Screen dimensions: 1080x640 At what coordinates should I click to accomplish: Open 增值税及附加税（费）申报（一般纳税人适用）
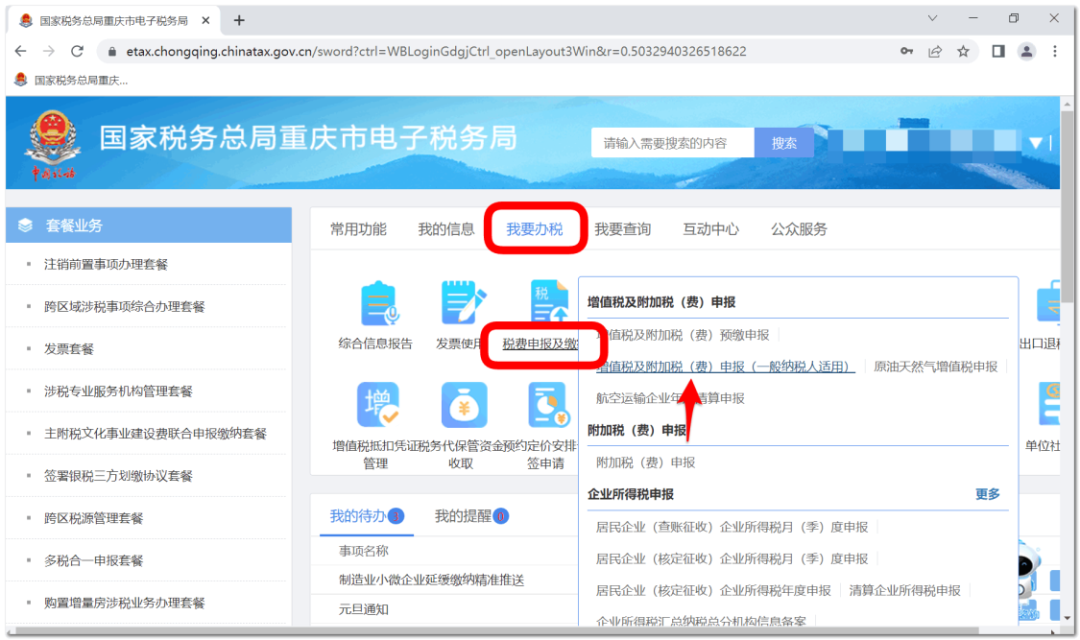coord(725,367)
